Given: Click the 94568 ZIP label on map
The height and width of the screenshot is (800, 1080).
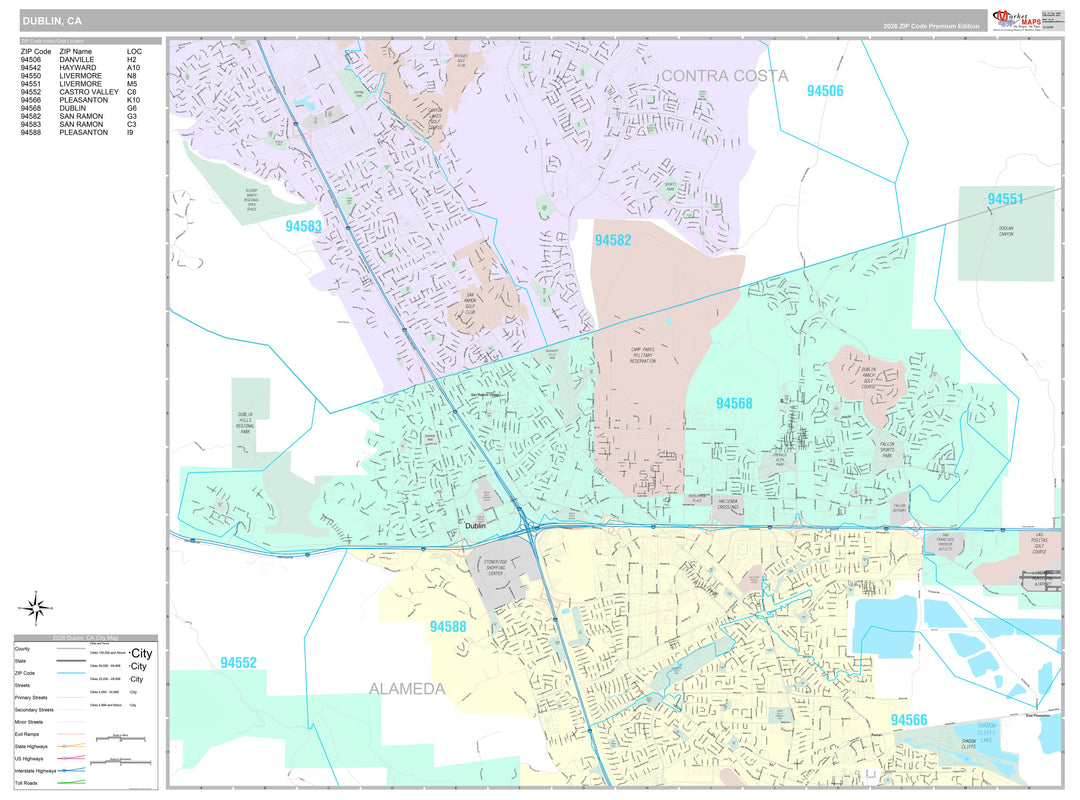Looking at the screenshot, I should (734, 404).
